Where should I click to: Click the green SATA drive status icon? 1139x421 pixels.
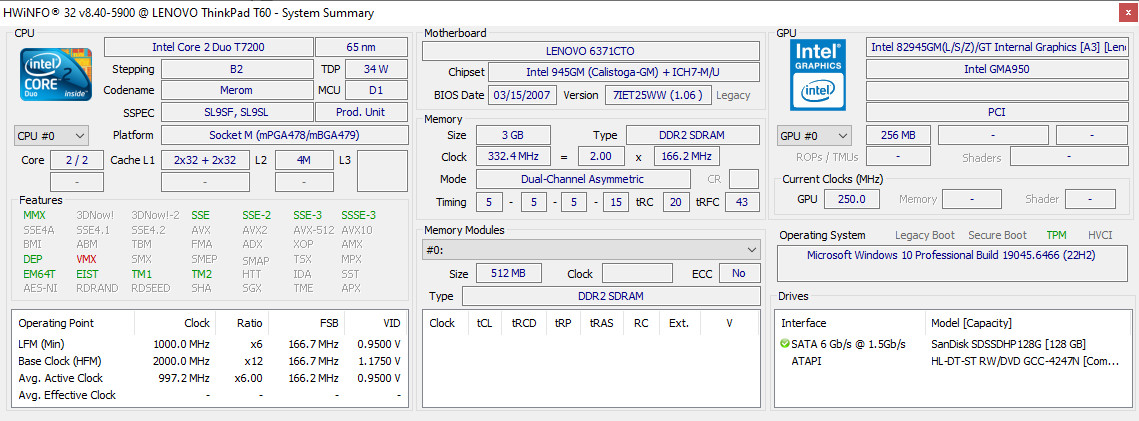[x=785, y=344]
